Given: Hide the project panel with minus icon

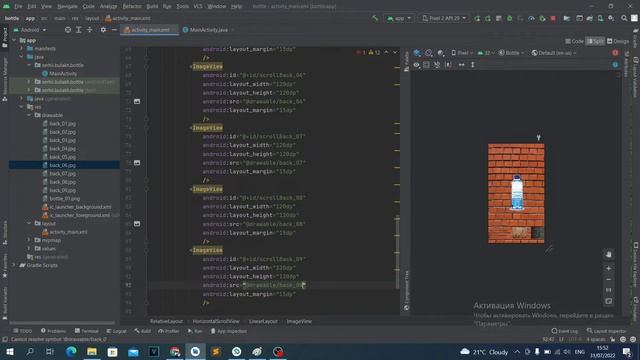Looking at the screenshot, I should pyautogui.click(x=114, y=30).
